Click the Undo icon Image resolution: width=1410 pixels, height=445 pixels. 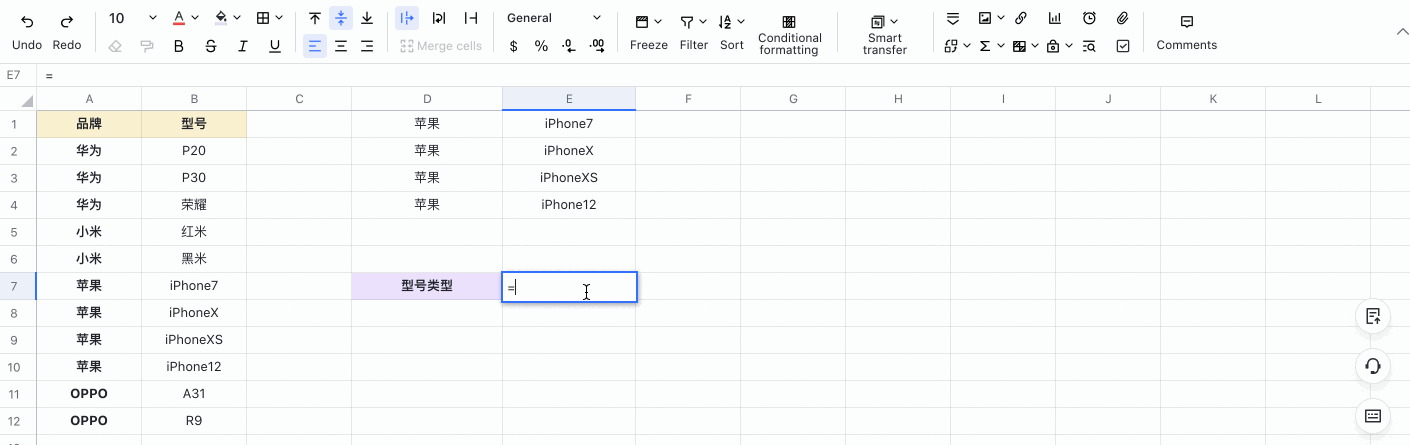pyautogui.click(x=27, y=21)
